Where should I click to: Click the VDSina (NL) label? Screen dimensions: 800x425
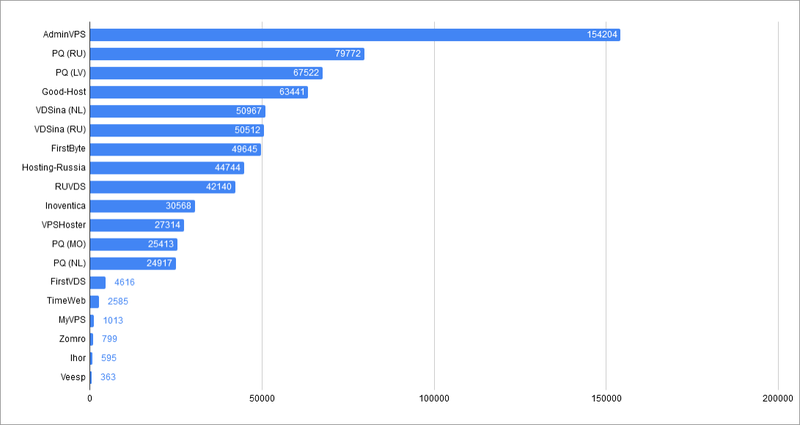point(60,111)
